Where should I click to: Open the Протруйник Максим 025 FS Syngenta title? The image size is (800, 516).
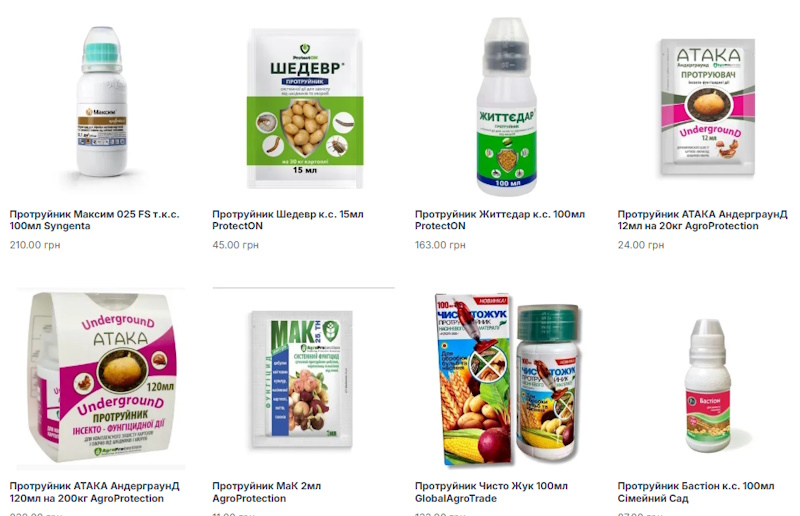(94, 220)
